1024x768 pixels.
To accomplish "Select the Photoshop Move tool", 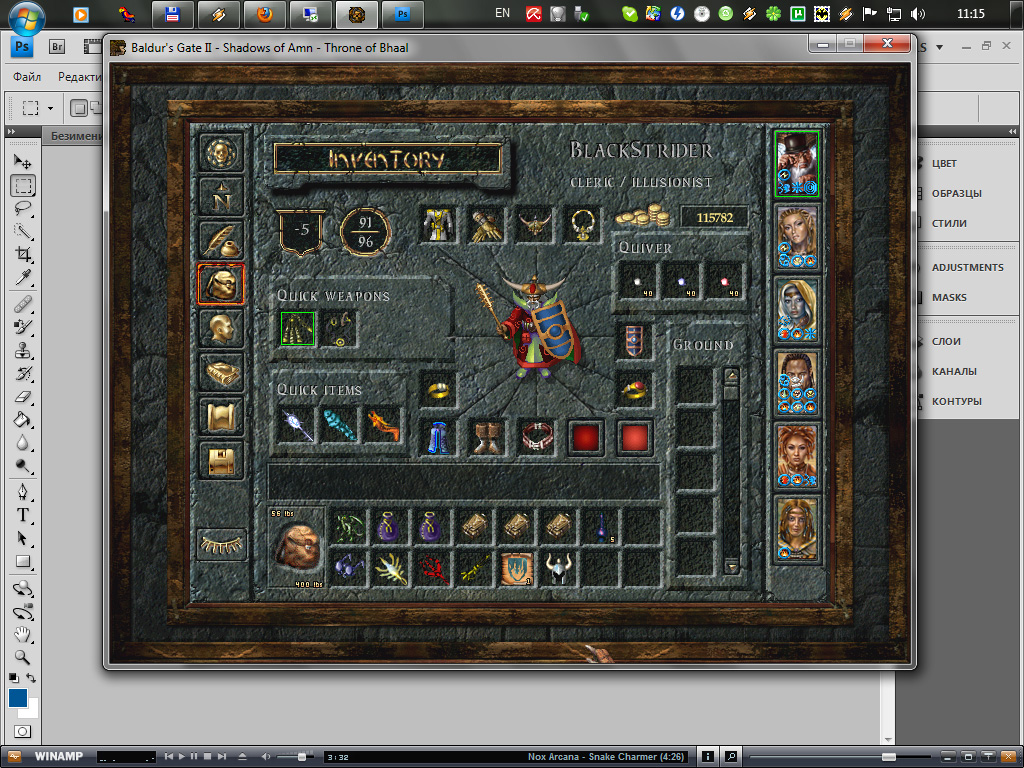I will point(23,161).
